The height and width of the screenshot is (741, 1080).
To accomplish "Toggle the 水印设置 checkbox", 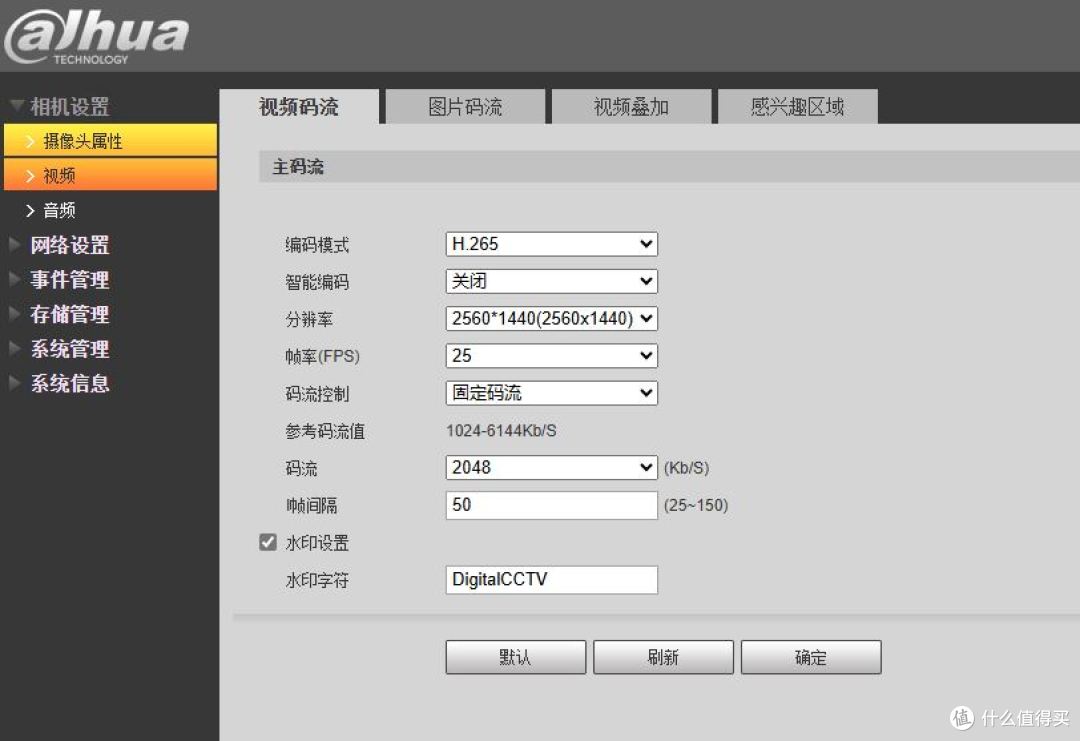I will click(268, 542).
